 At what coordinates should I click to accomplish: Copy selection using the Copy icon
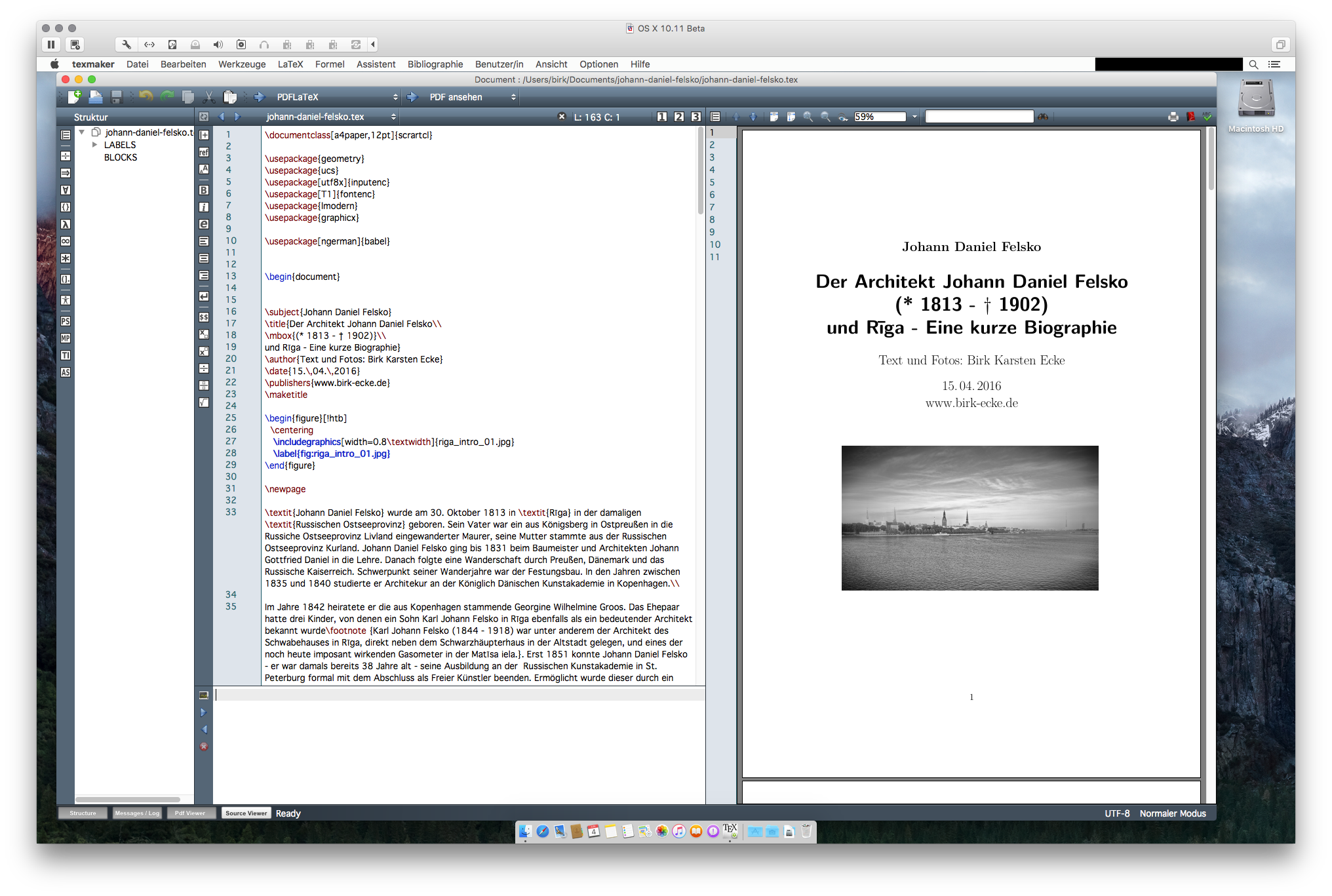[188, 97]
